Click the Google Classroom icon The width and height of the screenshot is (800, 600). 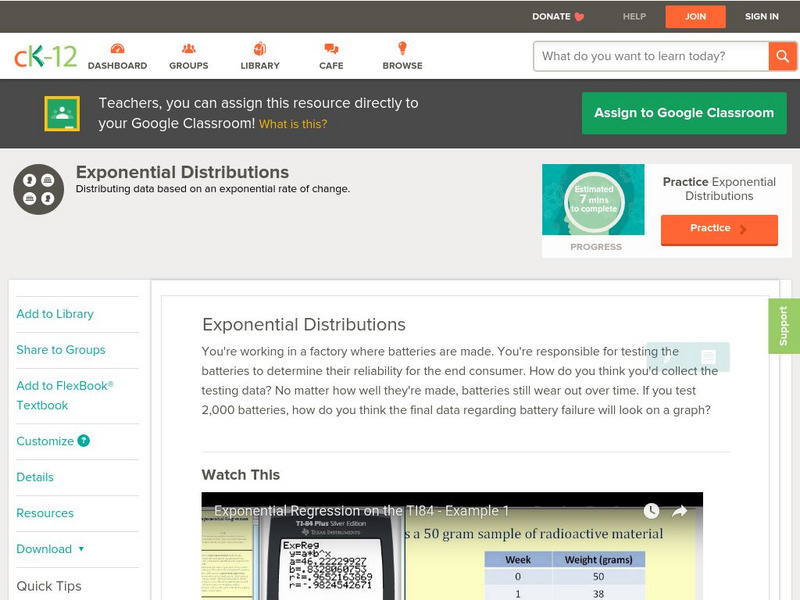(62, 113)
